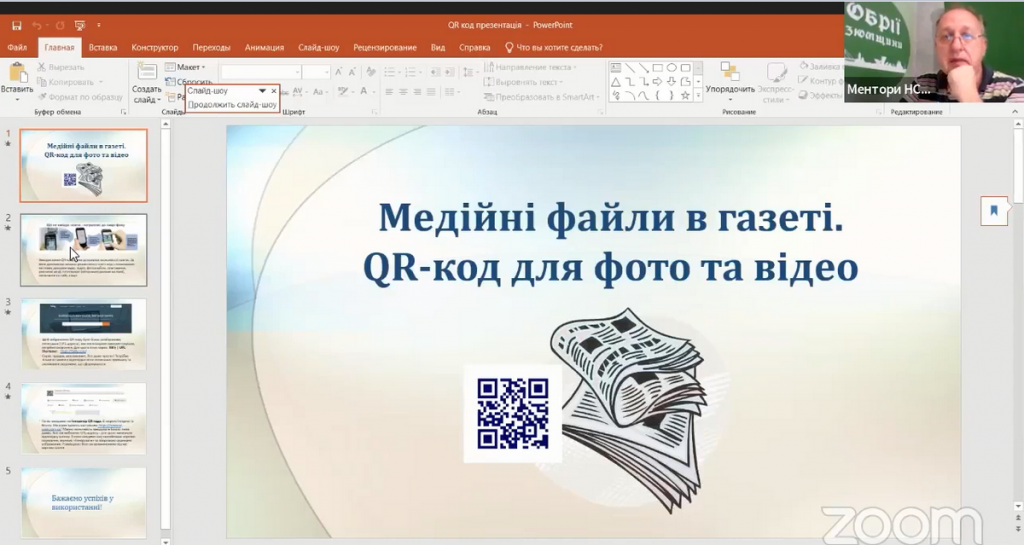Open Выровнять текст dropdown

523,82
